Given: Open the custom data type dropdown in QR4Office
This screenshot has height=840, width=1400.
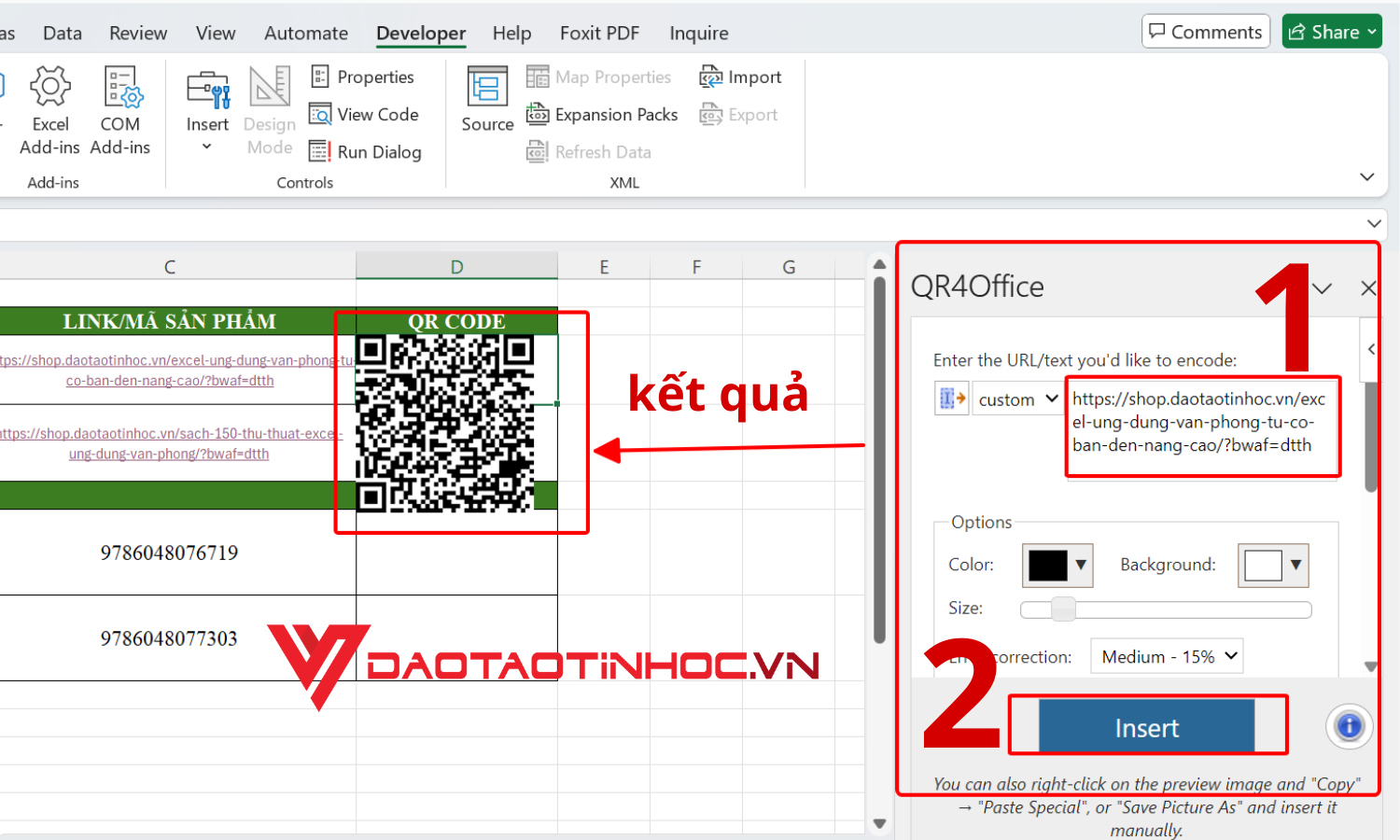Looking at the screenshot, I should tap(1017, 399).
